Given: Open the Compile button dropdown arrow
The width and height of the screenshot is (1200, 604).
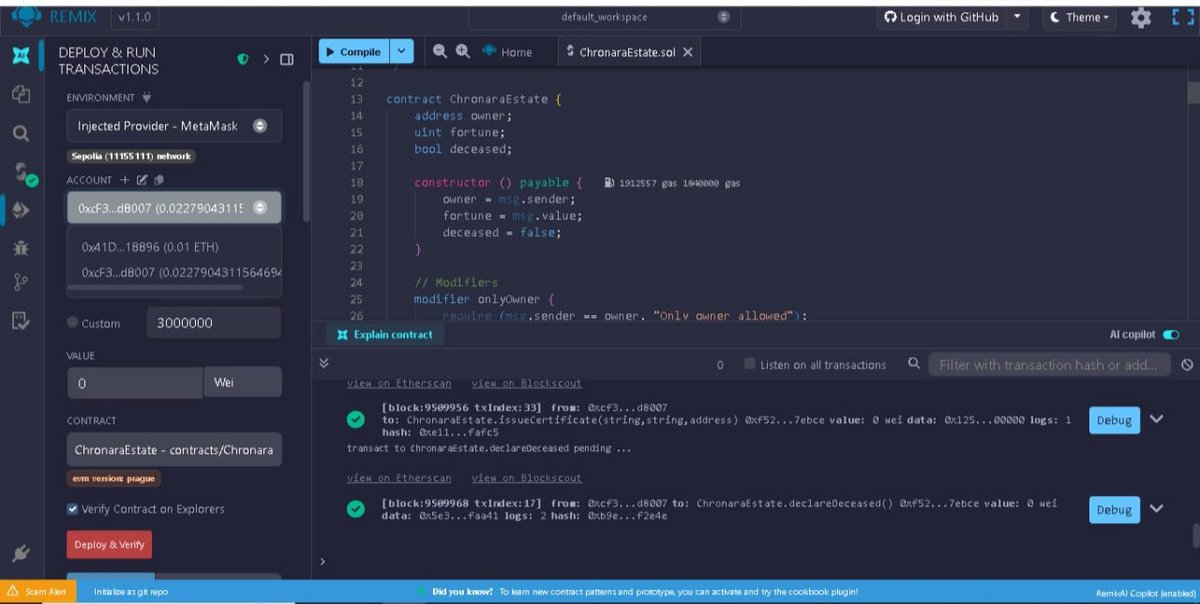Looking at the screenshot, I should [x=401, y=52].
